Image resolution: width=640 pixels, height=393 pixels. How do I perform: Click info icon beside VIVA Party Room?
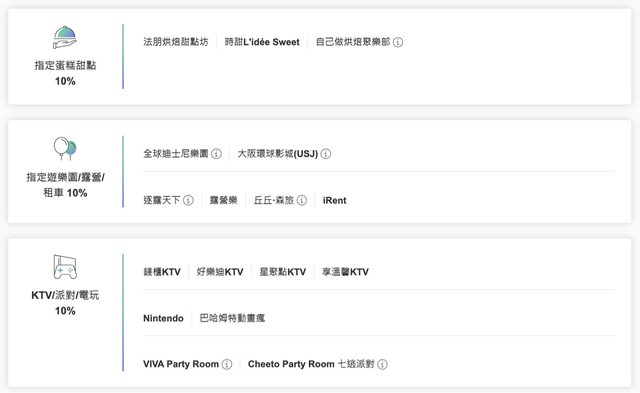coord(227,364)
